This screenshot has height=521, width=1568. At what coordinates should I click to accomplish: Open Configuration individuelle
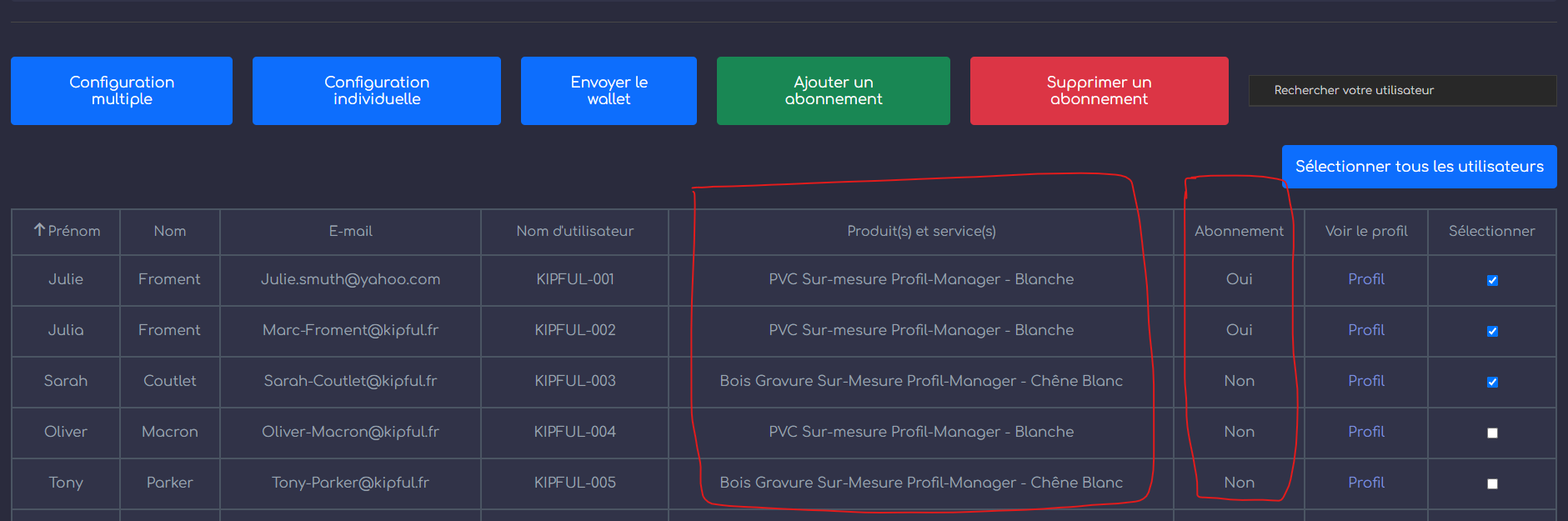(377, 91)
